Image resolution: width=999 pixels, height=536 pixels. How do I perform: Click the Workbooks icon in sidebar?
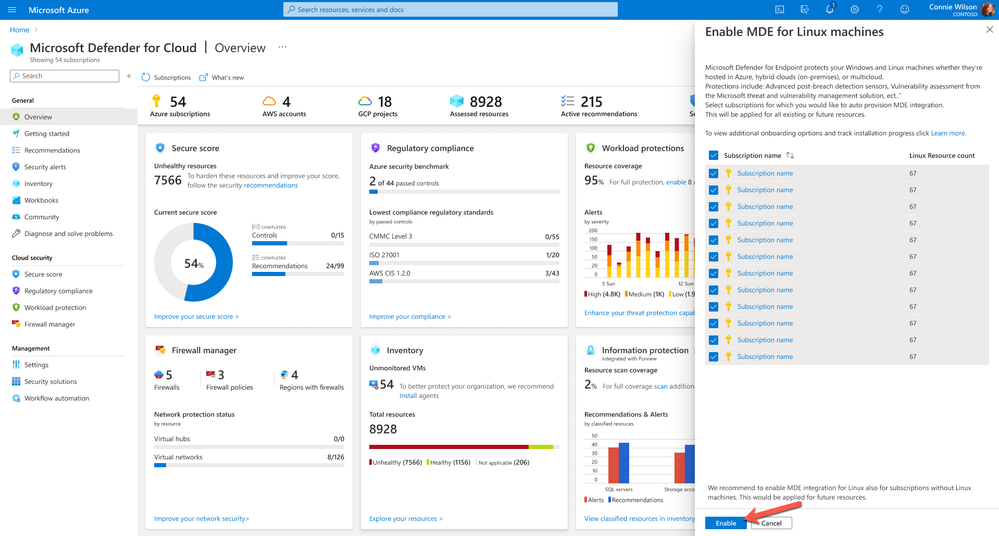click(16, 200)
